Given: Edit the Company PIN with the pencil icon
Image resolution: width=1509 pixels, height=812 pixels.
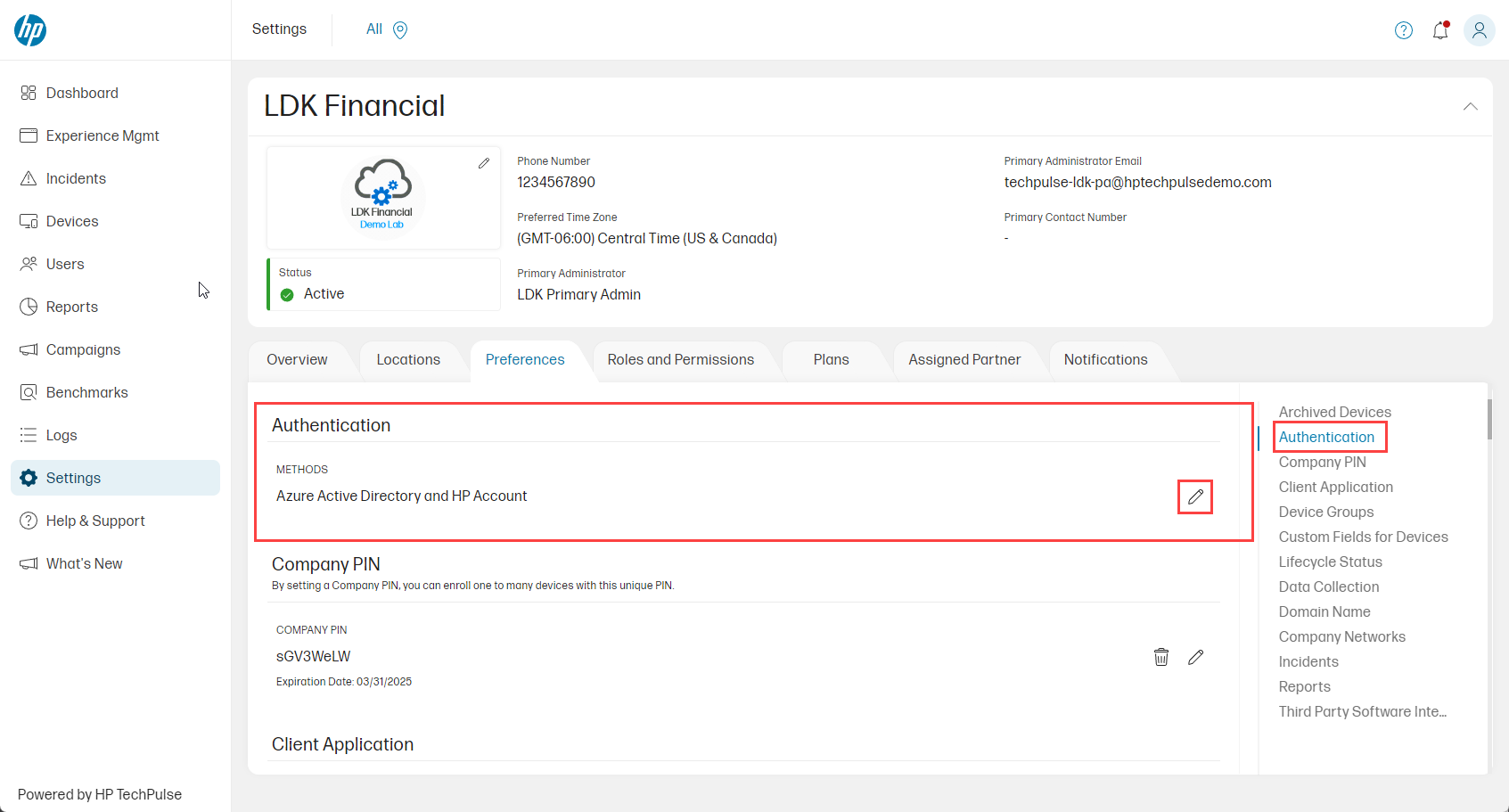Looking at the screenshot, I should (1195, 656).
